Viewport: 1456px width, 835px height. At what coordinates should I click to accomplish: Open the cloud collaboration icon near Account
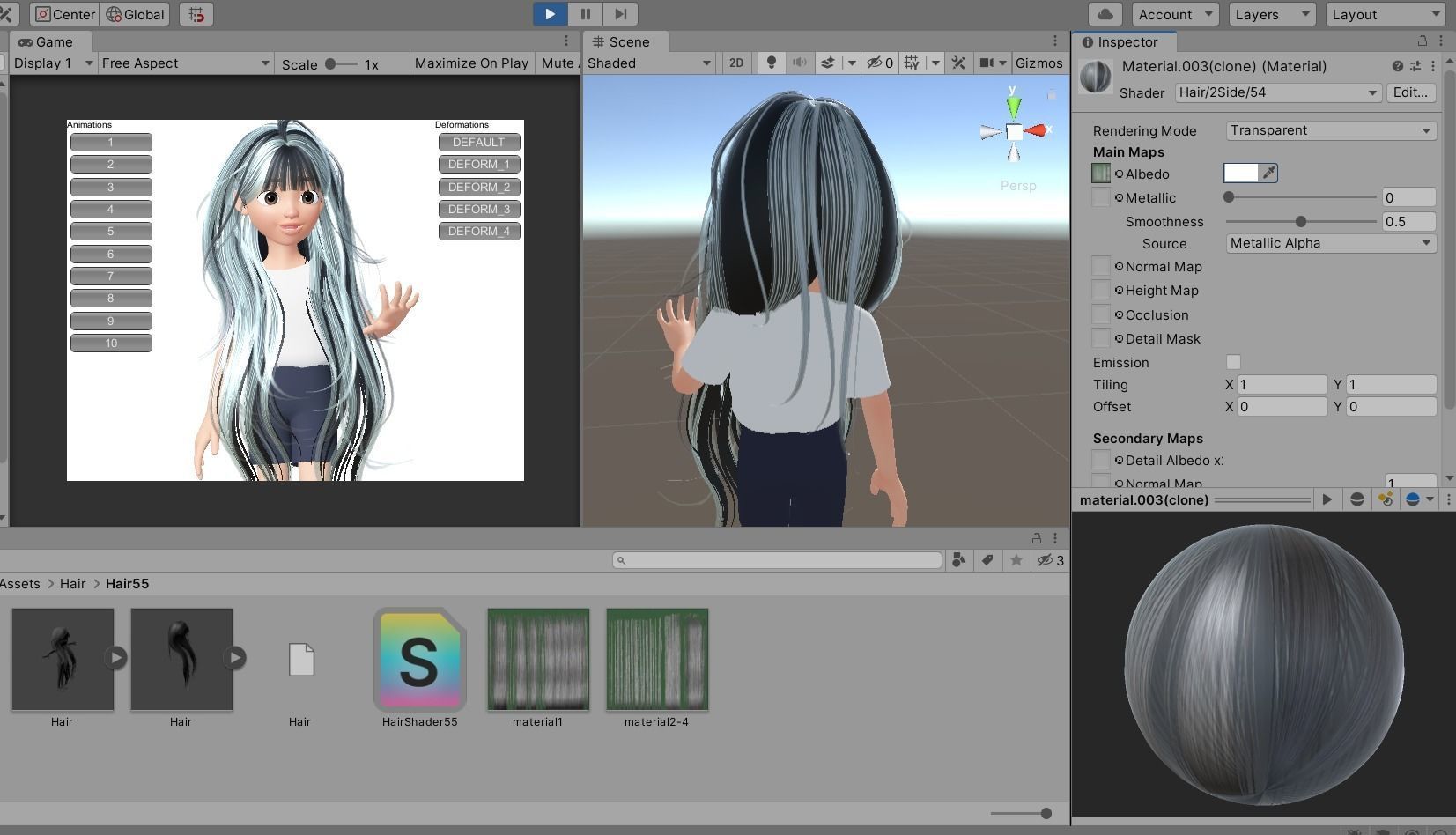1105,14
